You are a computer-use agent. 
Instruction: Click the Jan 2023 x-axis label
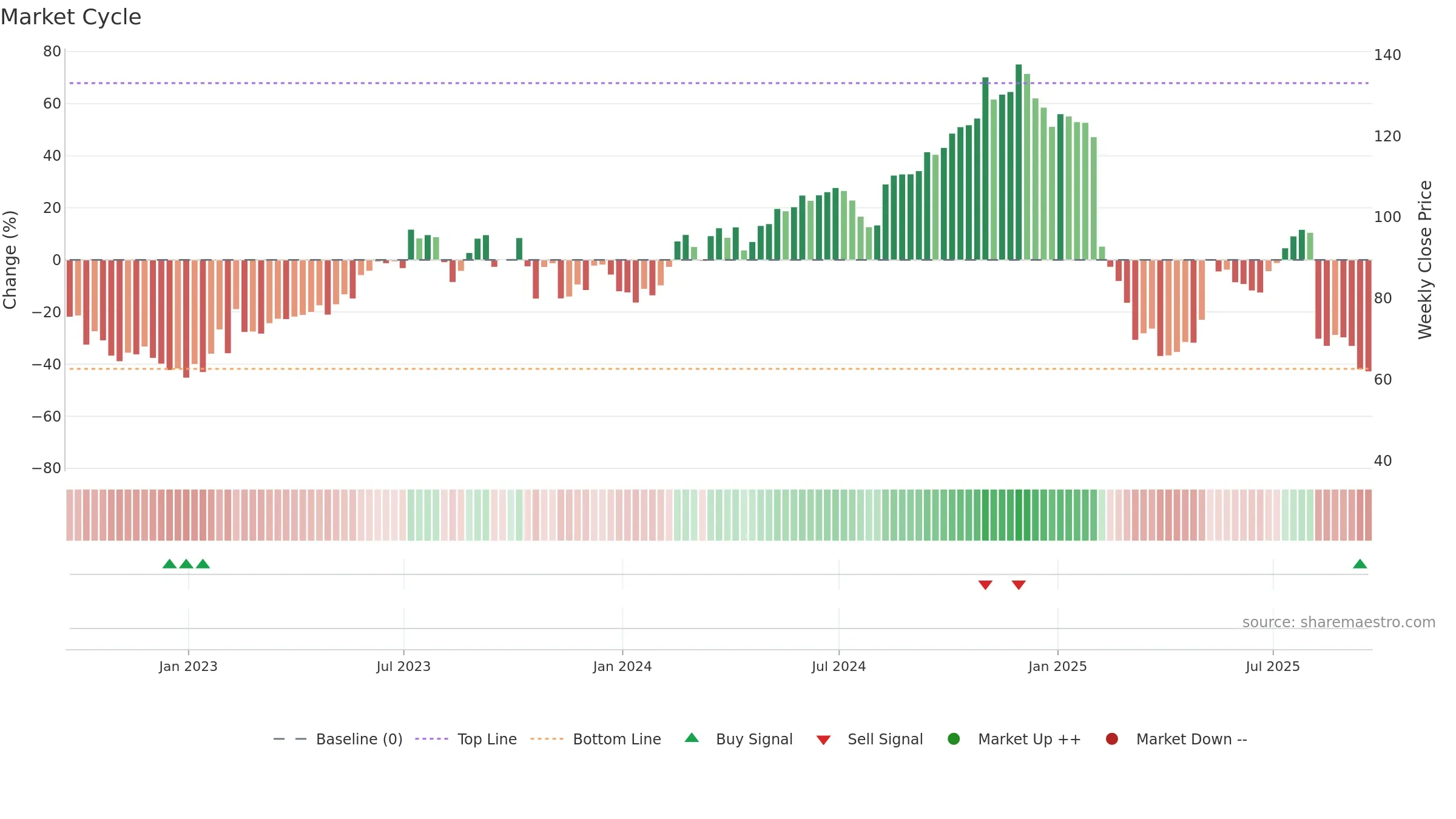(x=188, y=667)
